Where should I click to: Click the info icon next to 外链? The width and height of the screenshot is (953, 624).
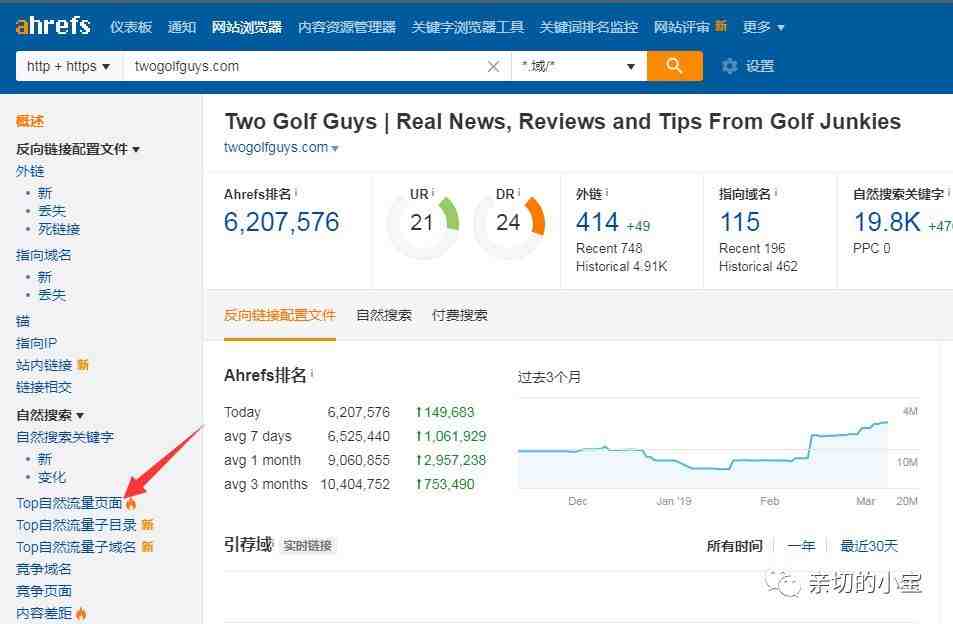point(607,193)
